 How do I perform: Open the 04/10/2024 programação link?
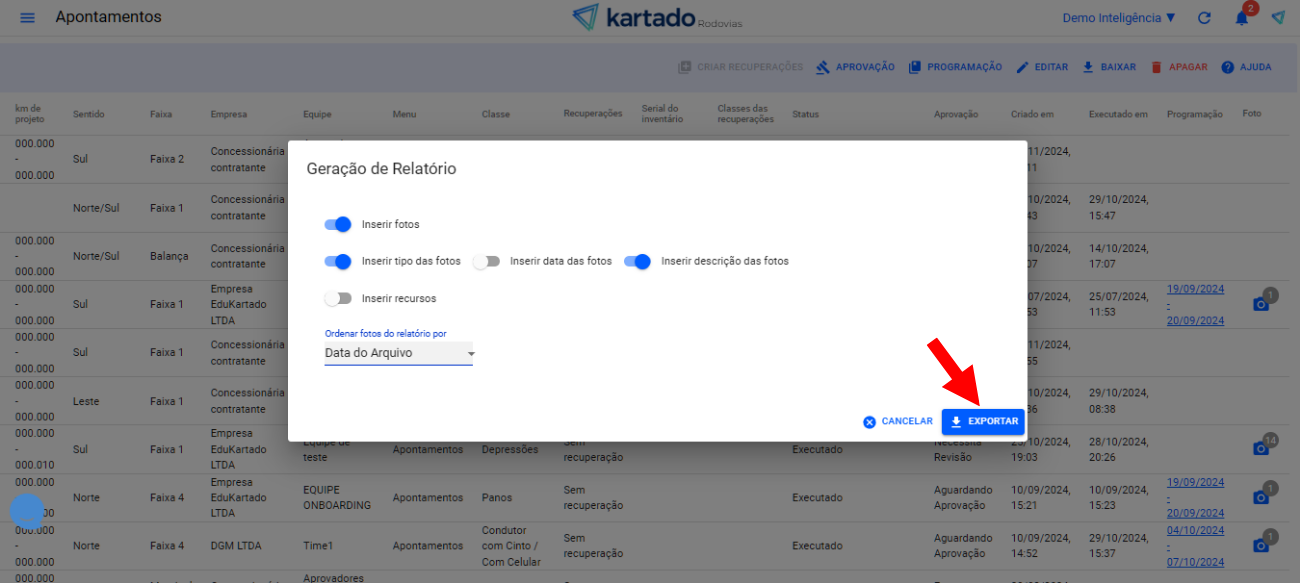tap(1195, 530)
